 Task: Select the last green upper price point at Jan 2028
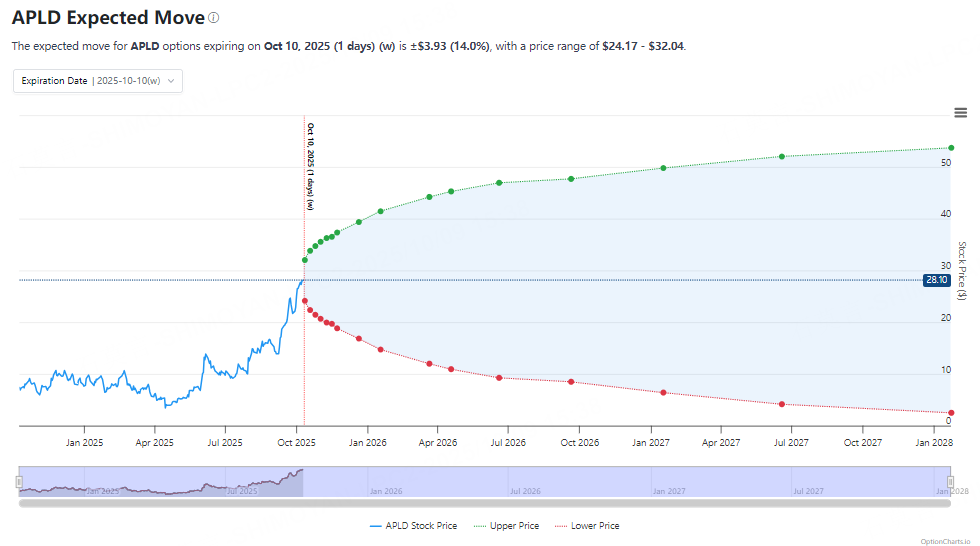(951, 148)
